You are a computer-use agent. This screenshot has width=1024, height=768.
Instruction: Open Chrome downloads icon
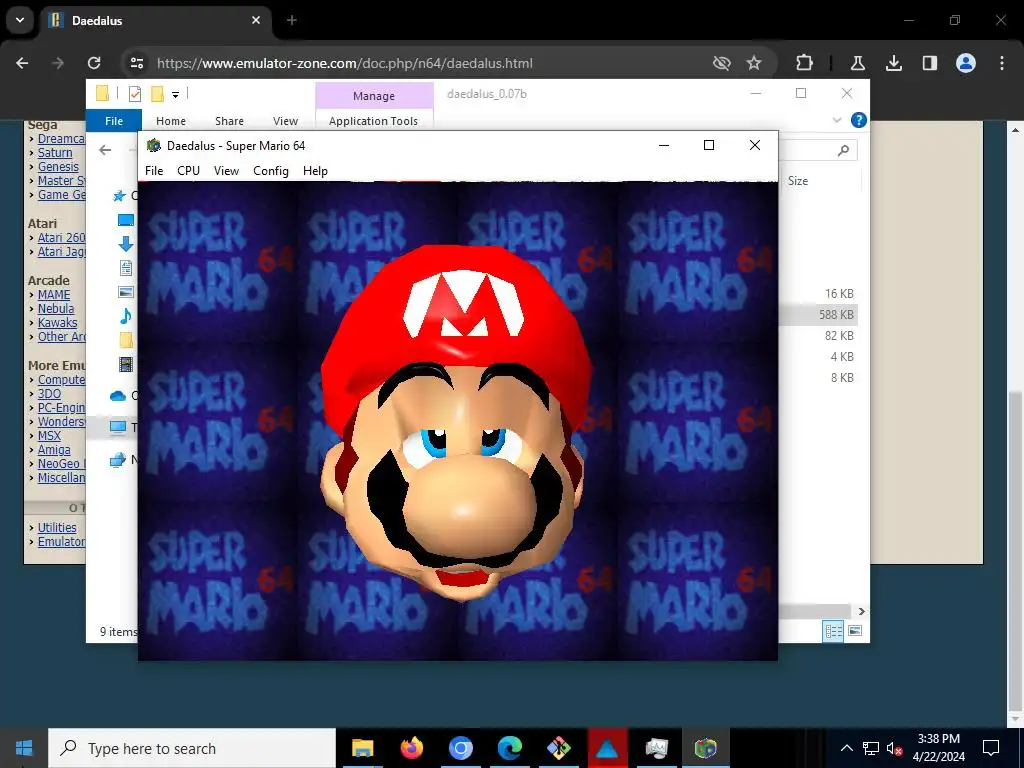[x=893, y=63]
